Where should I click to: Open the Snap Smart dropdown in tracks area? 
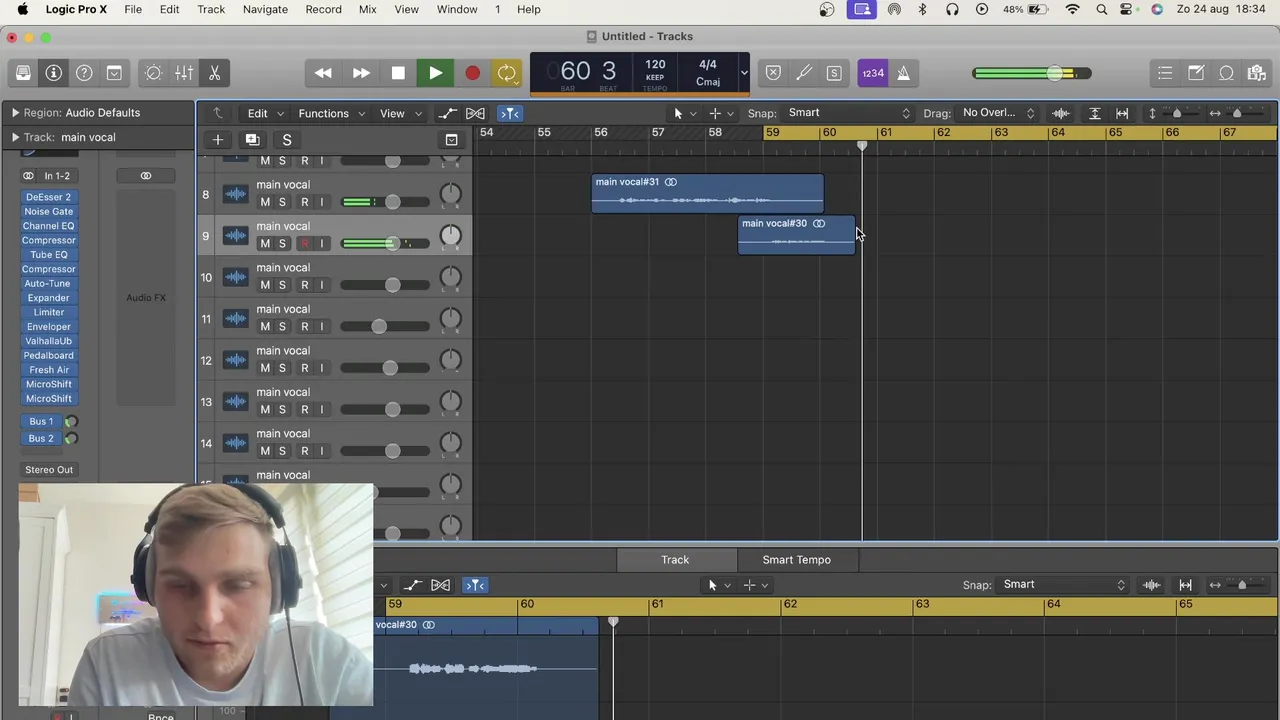[849, 113]
